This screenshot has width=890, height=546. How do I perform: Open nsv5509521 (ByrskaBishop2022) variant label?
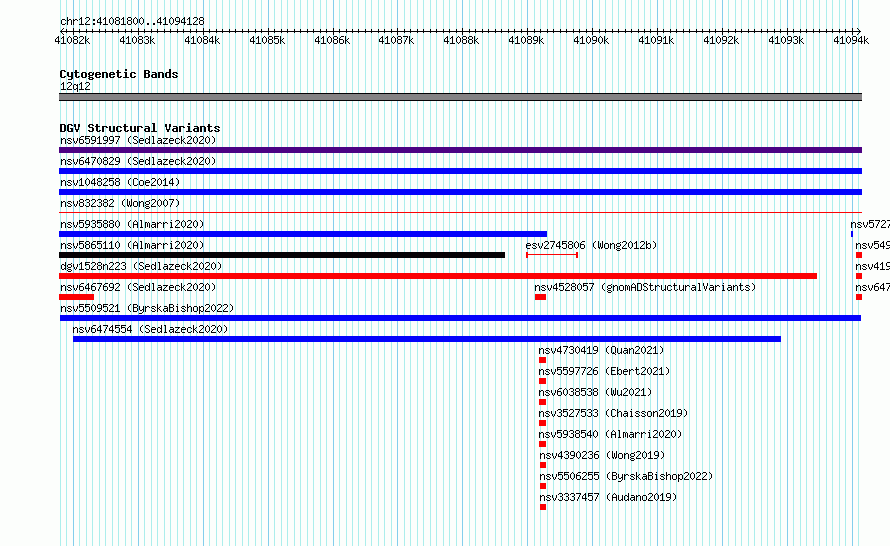tap(147, 308)
